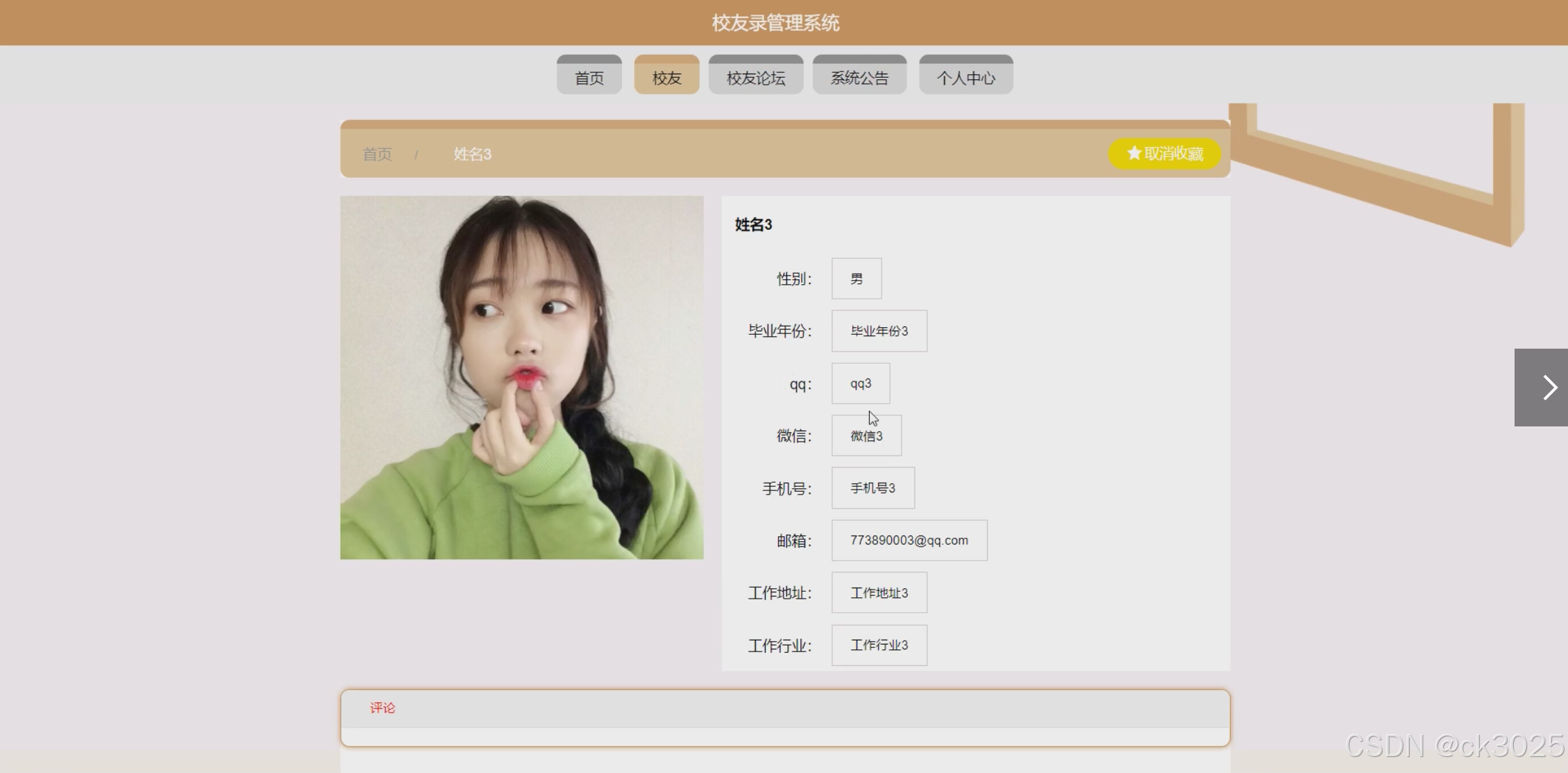Click the 微信3 value box
Viewport: 1568px width, 773px height.
pyautogui.click(x=867, y=435)
